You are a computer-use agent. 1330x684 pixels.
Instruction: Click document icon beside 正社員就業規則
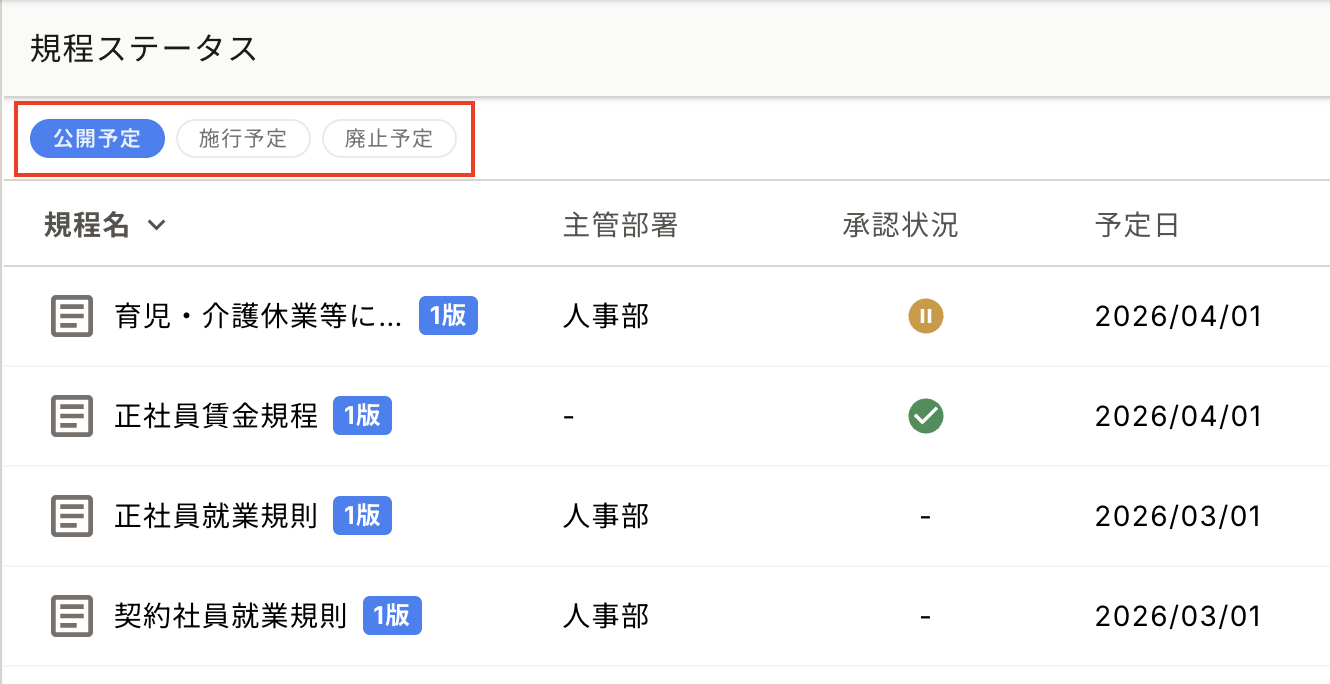(x=72, y=516)
